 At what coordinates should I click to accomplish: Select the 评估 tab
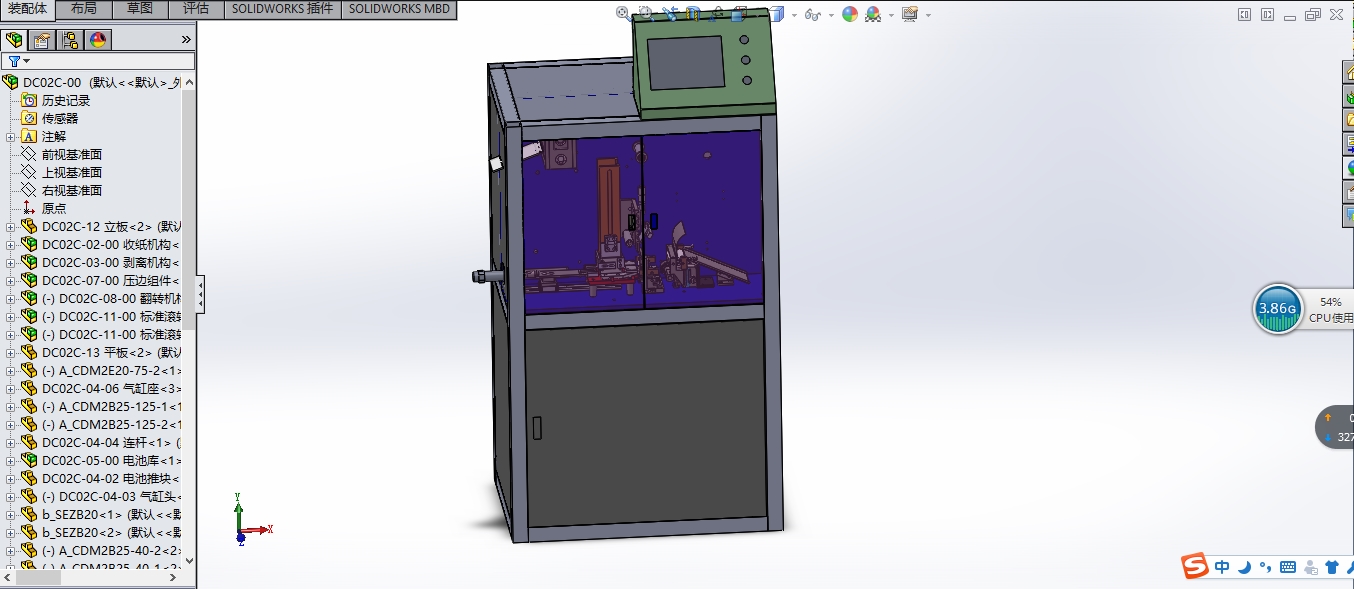click(196, 9)
